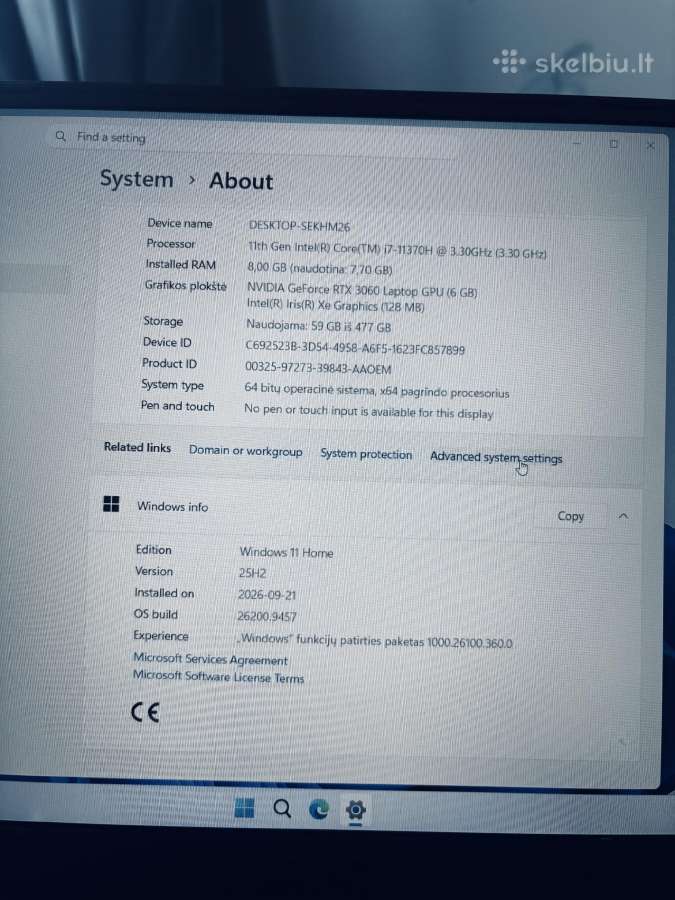The width and height of the screenshot is (675, 900).
Task: Open Microsoft Software License Terms link
Action: (x=218, y=676)
